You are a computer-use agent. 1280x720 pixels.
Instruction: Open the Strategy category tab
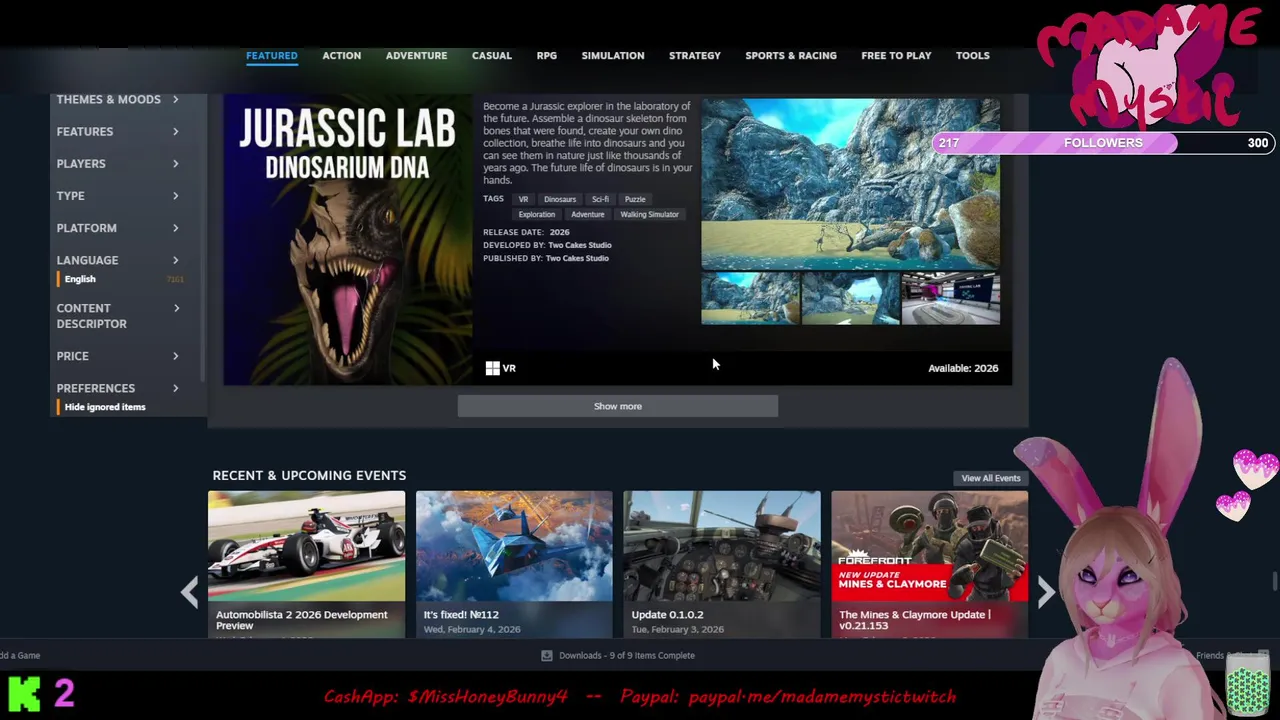pos(694,56)
